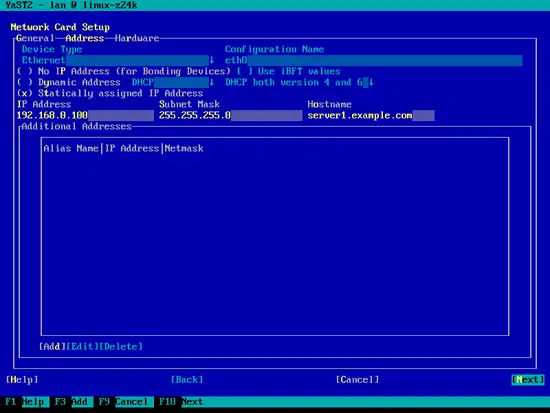This screenshot has height=413, width=550.
Task: Expand the DHCP mode dropdown
Action: pyautogui.click(x=173, y=82)
